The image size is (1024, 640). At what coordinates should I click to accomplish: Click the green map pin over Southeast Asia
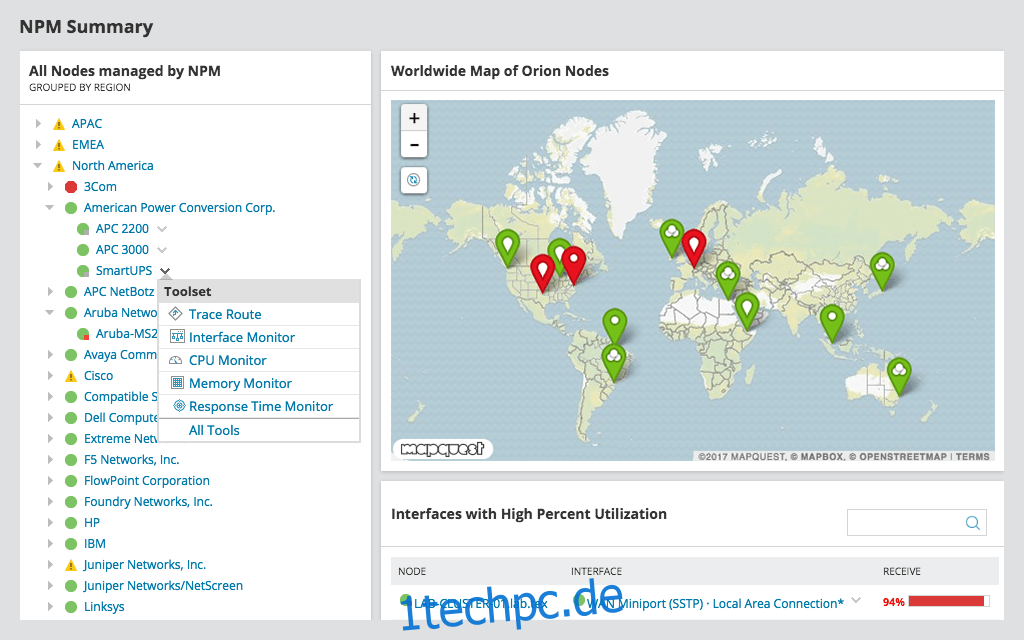pos(831,323)
